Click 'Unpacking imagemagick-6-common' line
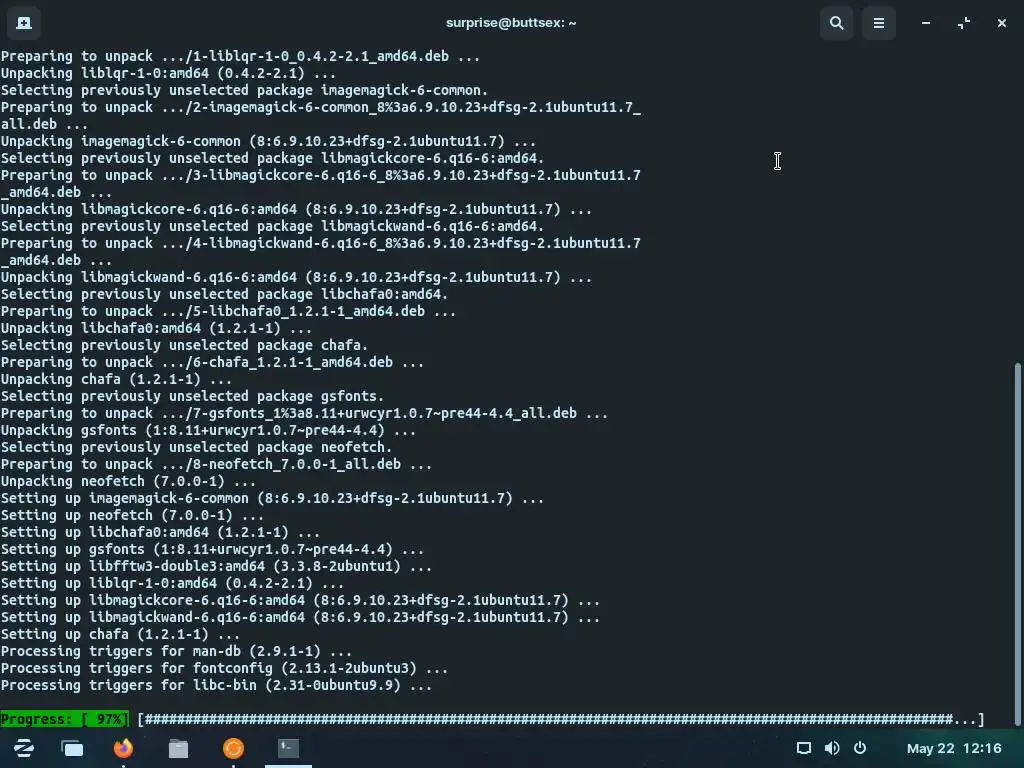 tap(268, 141)
